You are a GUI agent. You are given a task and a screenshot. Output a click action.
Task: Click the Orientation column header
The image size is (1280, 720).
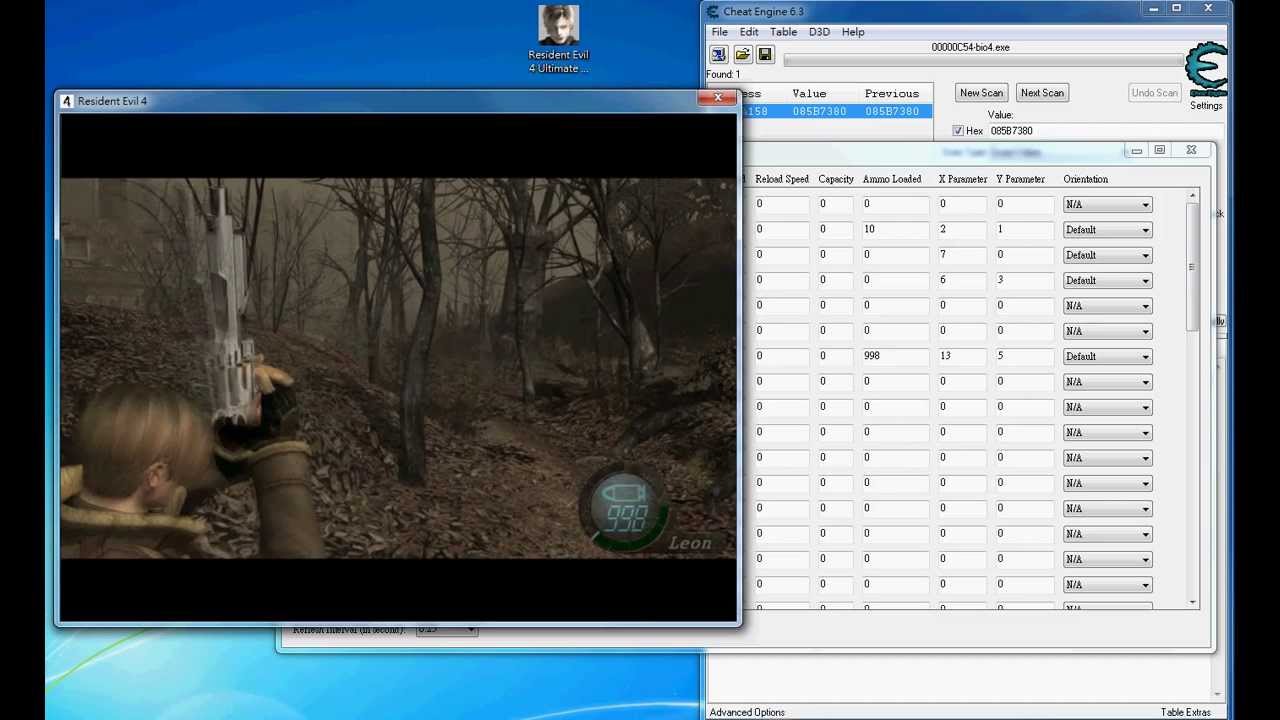(1085, 180)
